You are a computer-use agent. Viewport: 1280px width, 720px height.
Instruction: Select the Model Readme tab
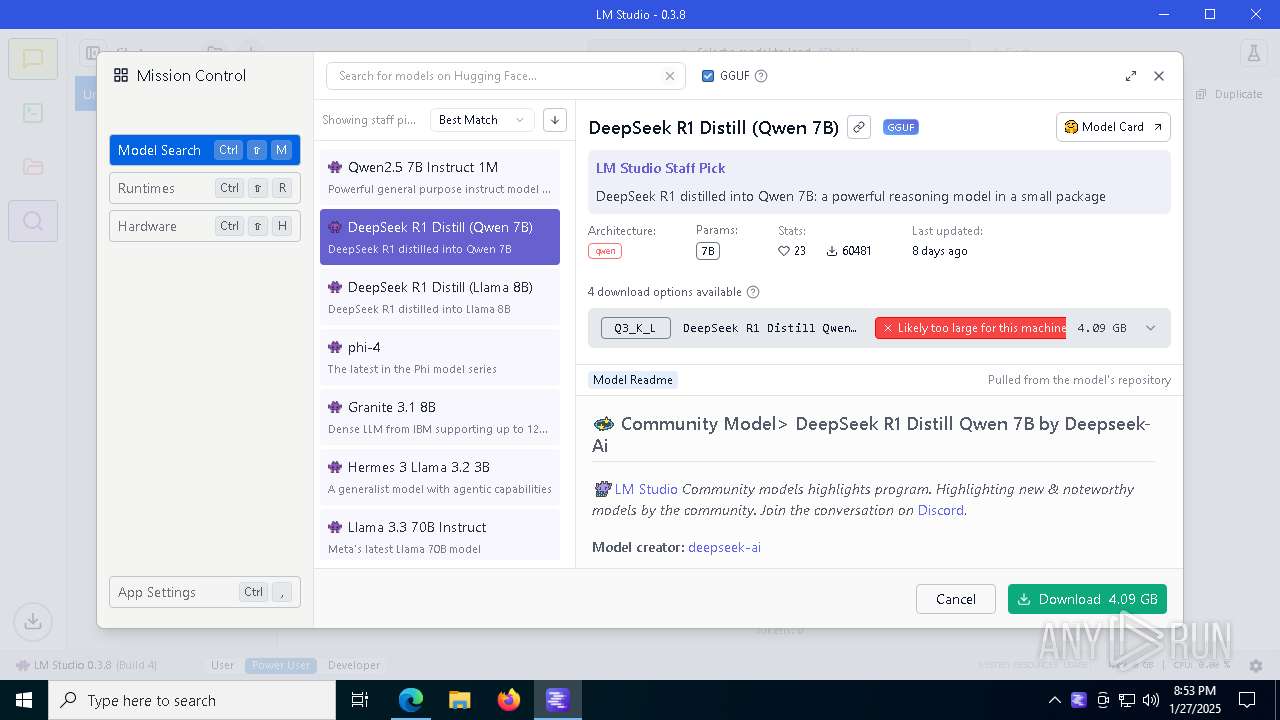[x=632, y=380]
